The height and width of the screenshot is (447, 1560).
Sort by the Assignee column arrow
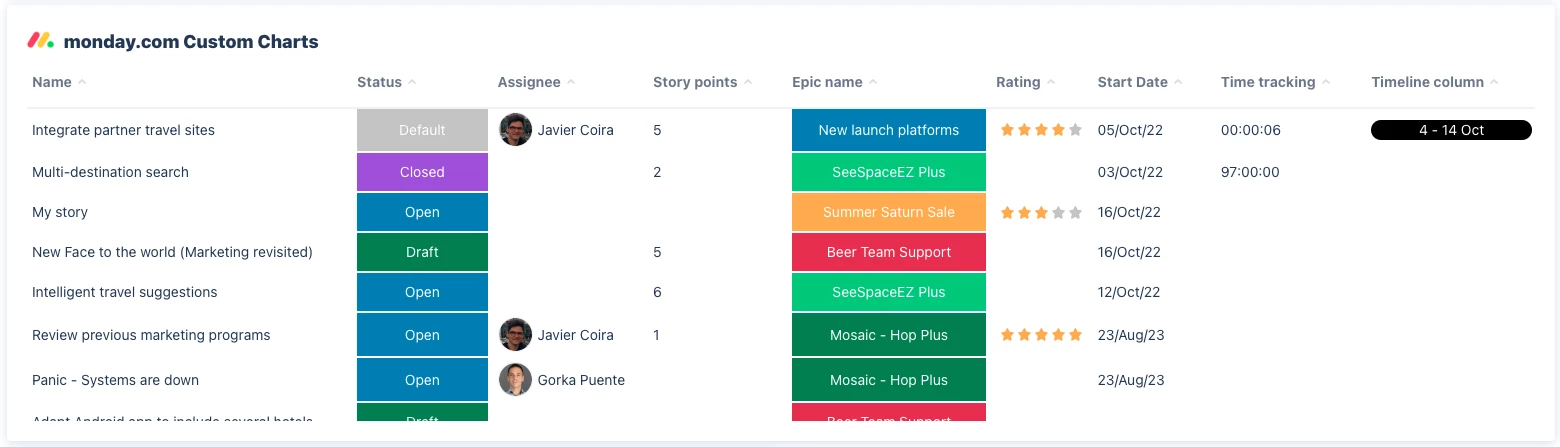(571, 82)
